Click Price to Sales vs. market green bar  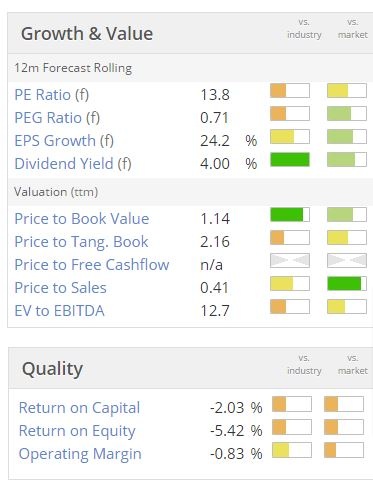coord(347,284)
